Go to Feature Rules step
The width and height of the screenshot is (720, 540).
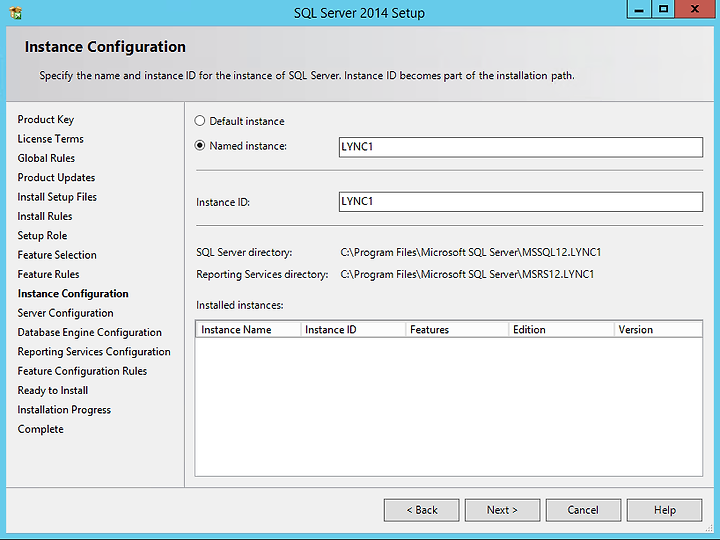coord(48,274)
